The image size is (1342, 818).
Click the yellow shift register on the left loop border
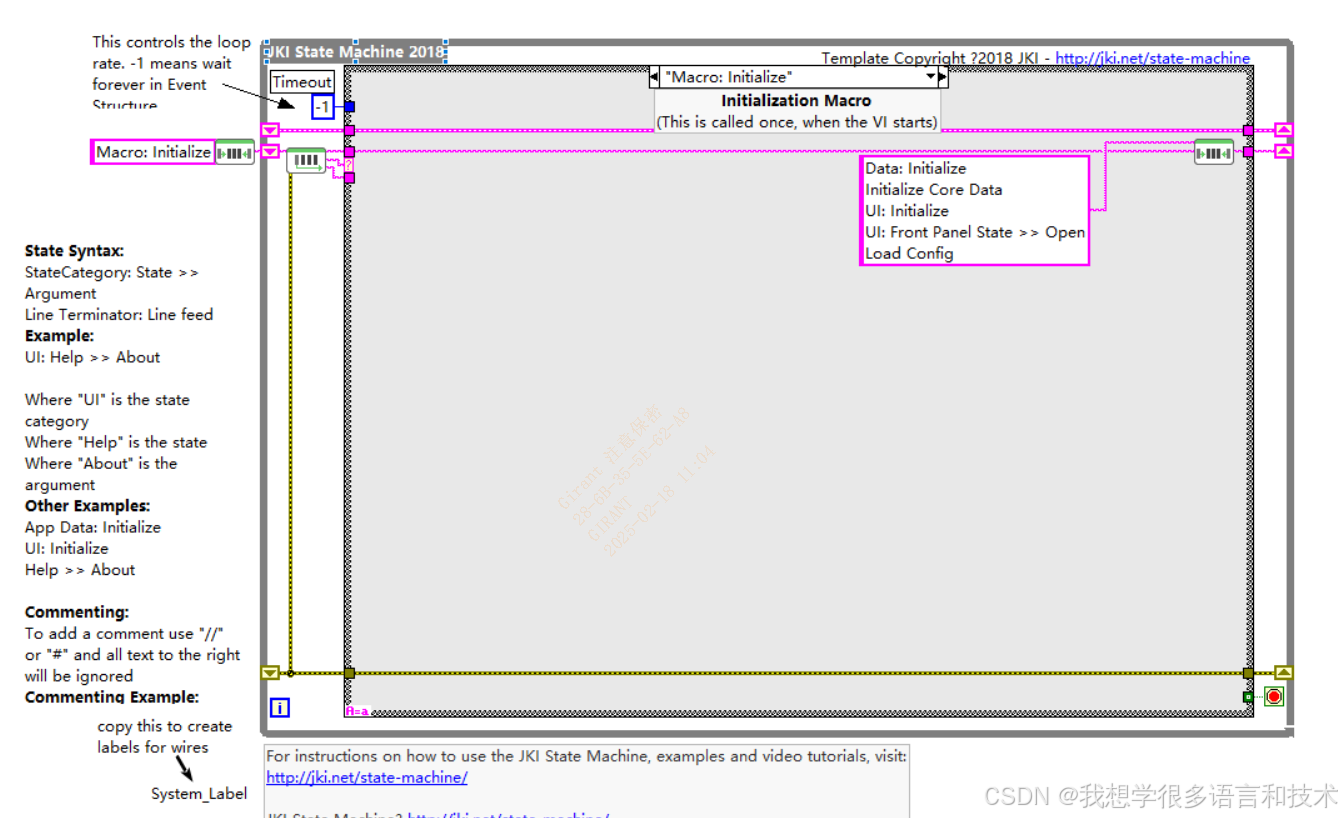coord(269,673)
